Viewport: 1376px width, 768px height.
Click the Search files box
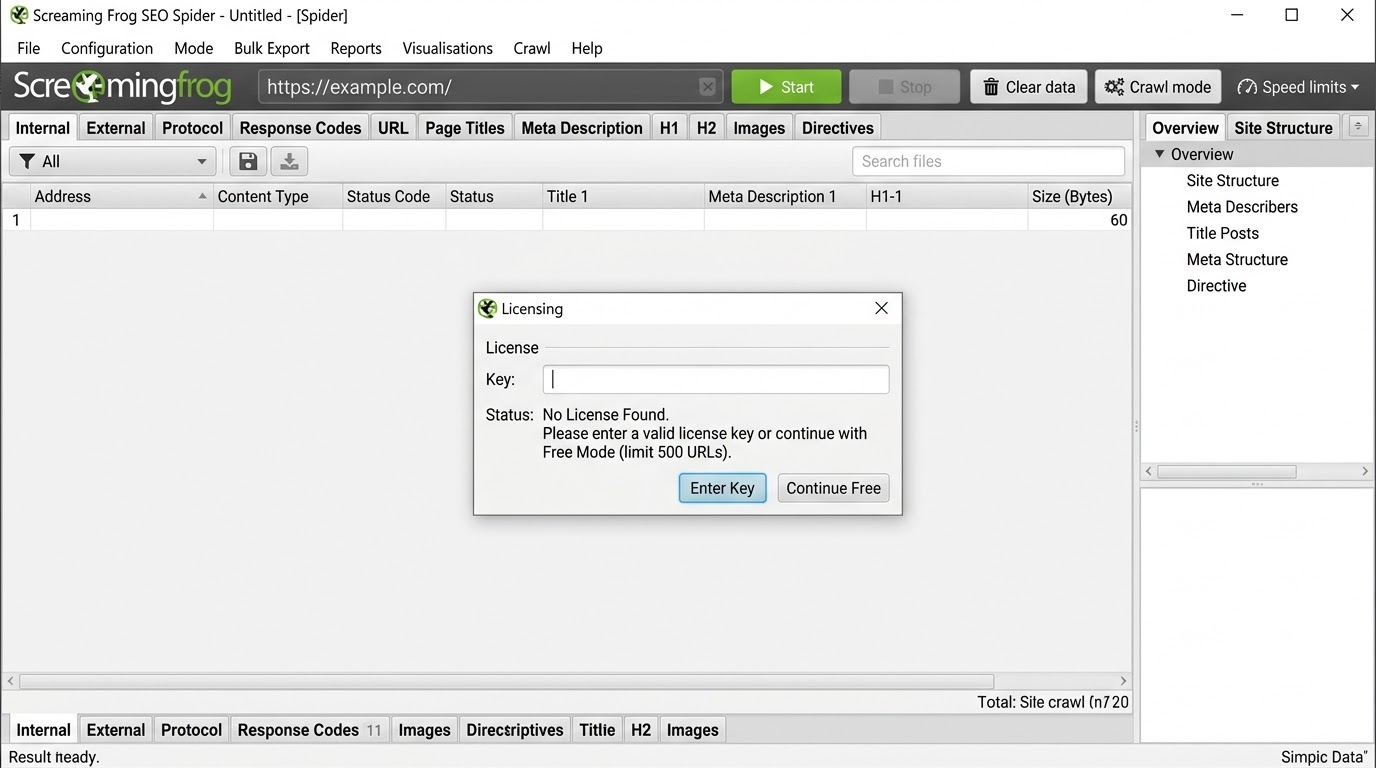click(x=989, y=161)
